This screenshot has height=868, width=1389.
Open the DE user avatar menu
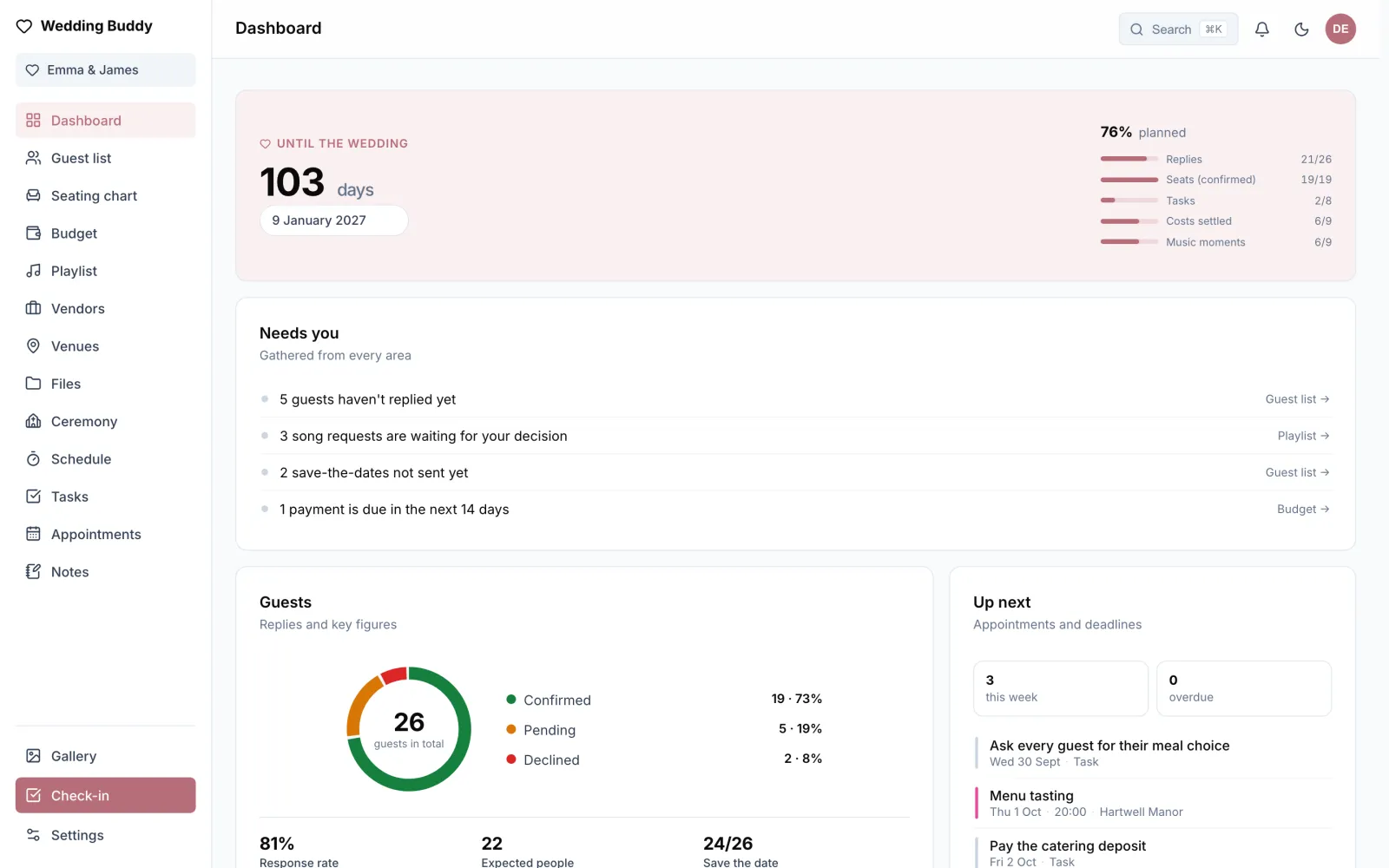1340,29
